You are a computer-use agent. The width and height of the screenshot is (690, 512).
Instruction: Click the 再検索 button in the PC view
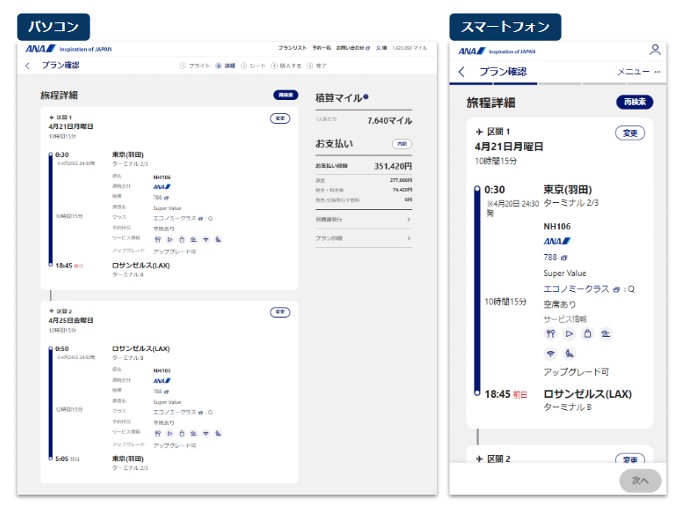point(286,95)
